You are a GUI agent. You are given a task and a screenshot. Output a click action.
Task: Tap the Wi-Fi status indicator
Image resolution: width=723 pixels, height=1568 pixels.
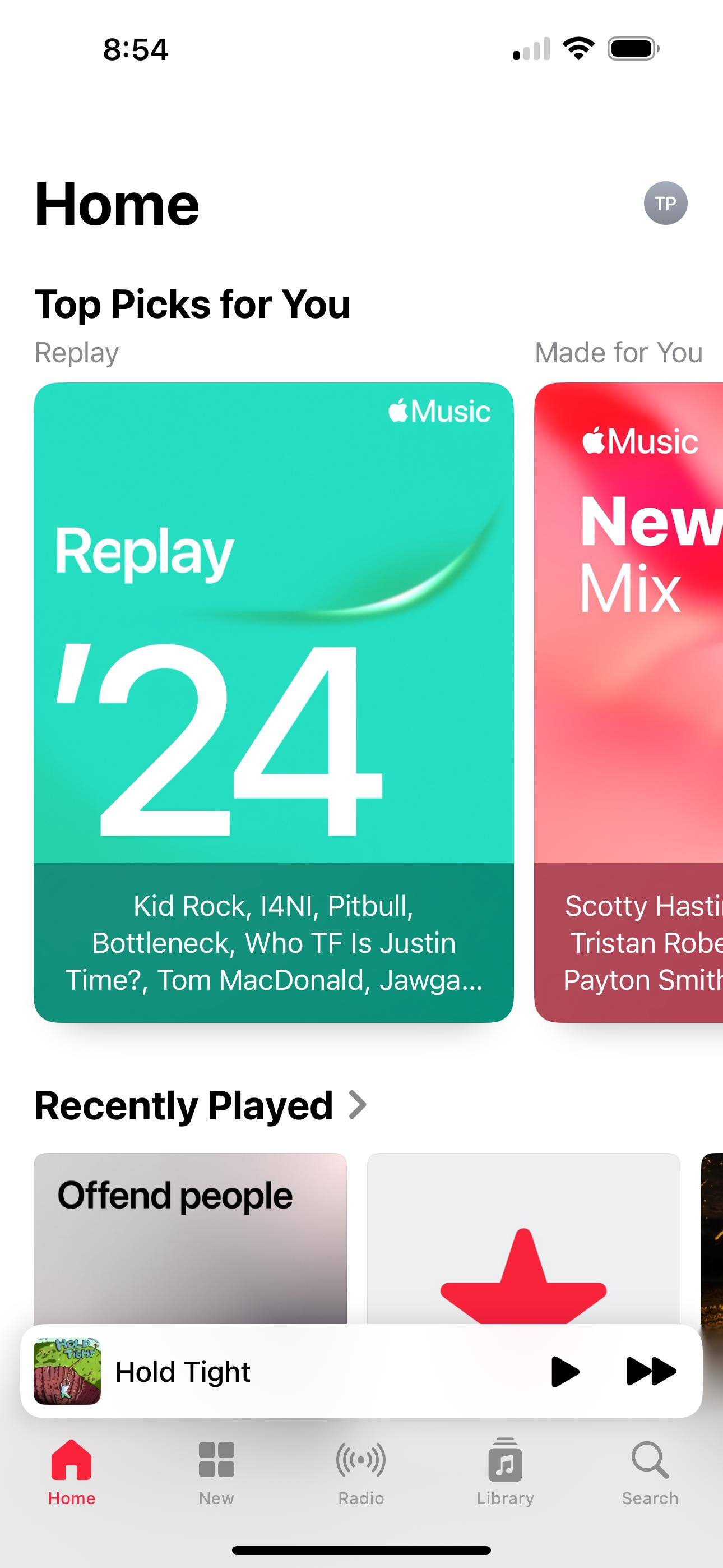point(579,48)
